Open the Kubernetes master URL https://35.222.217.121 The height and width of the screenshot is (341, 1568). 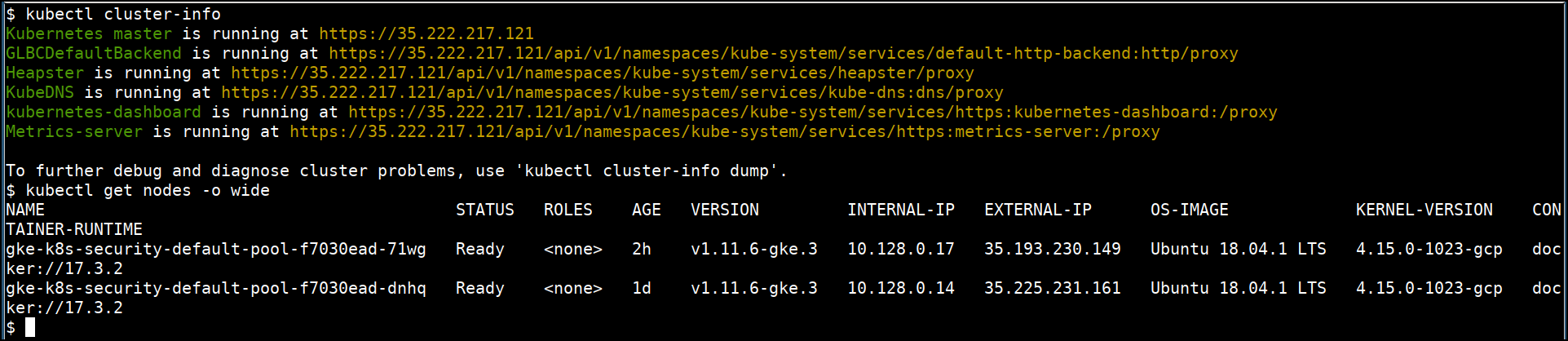coord(426,34)
